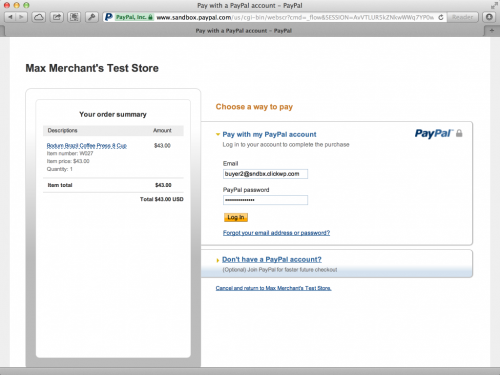
Task: Expand the 'Don't have a PayPal account?' arrow
Action: click(218, 260)
